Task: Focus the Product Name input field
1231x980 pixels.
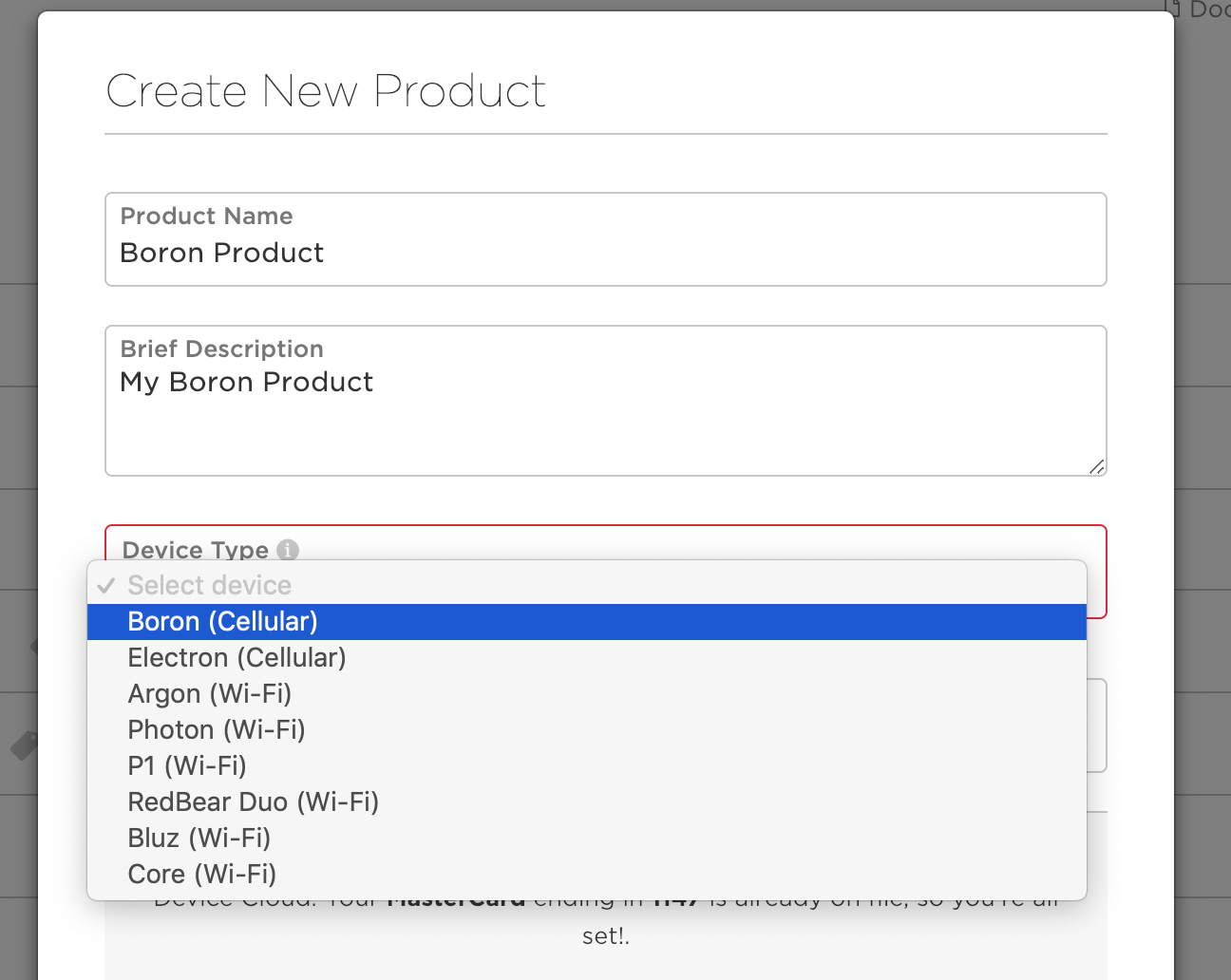Action: (606, 253)
